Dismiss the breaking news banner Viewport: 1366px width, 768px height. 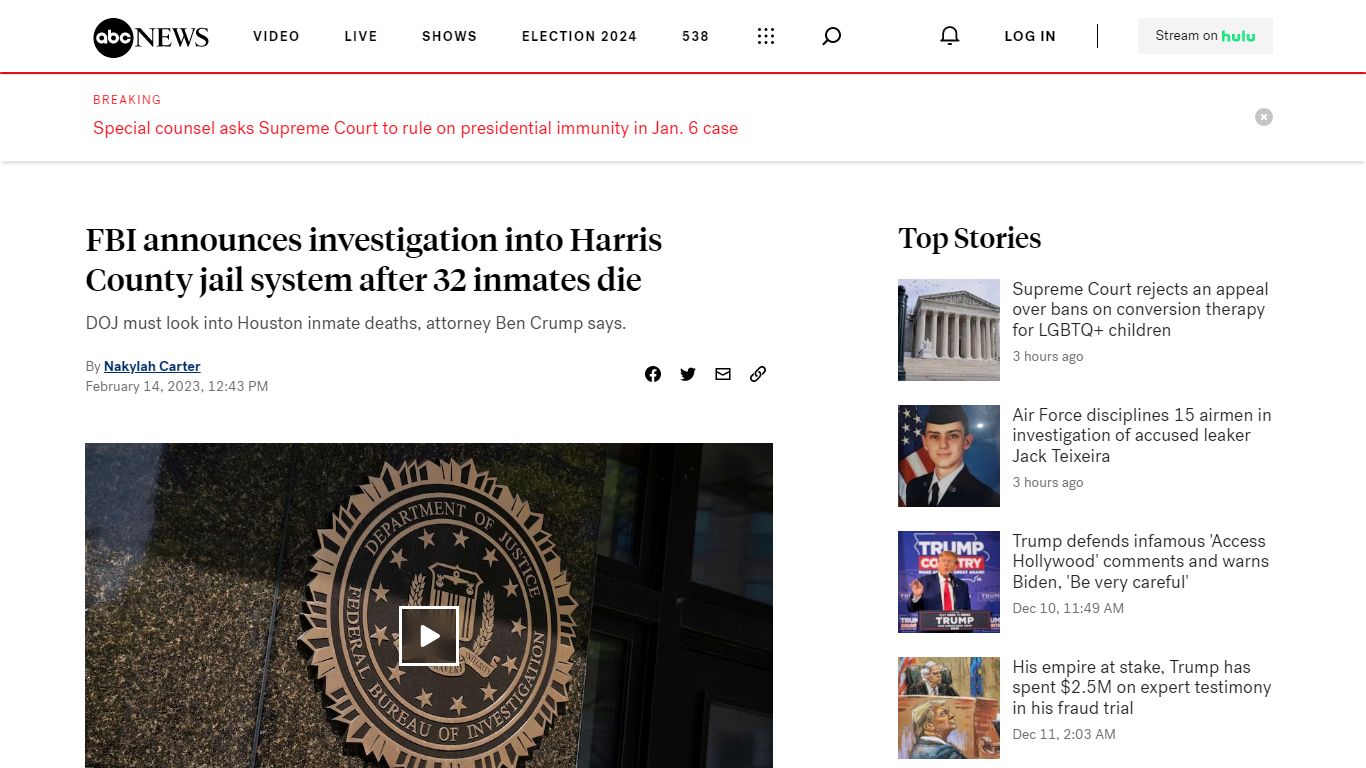pos(1264,117)
